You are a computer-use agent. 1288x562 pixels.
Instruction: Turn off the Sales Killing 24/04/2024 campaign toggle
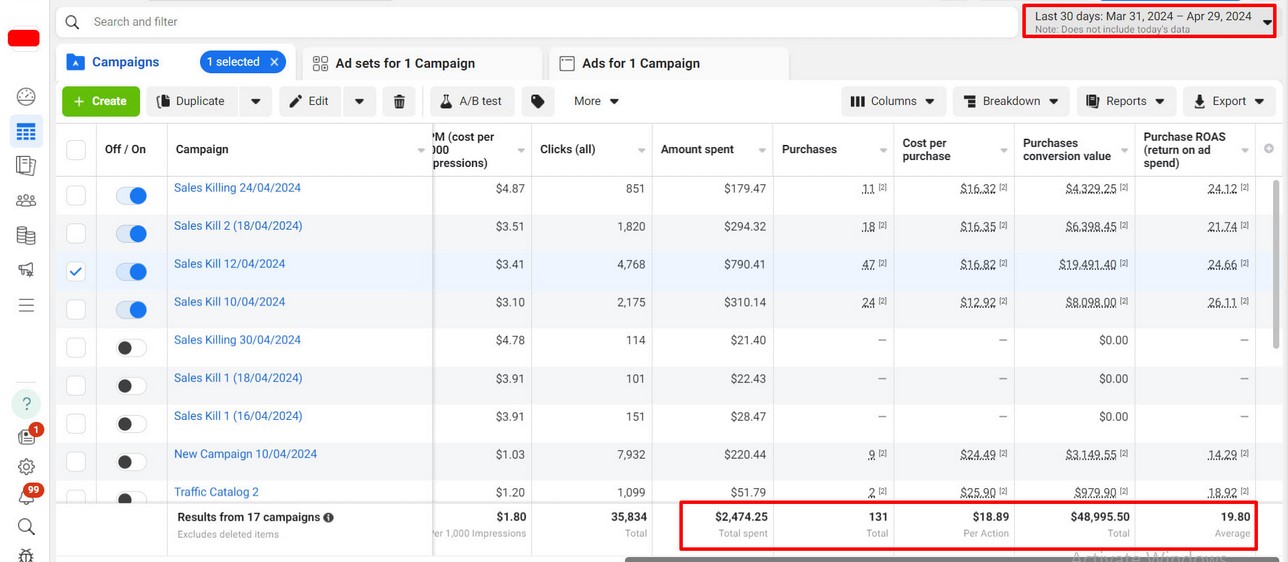click(131, 196)
